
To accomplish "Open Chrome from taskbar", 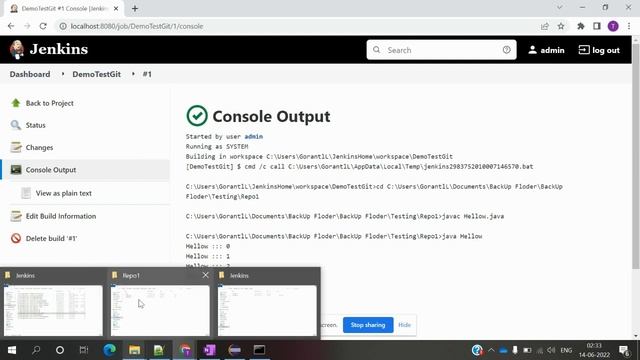I will tap(185, 350).
